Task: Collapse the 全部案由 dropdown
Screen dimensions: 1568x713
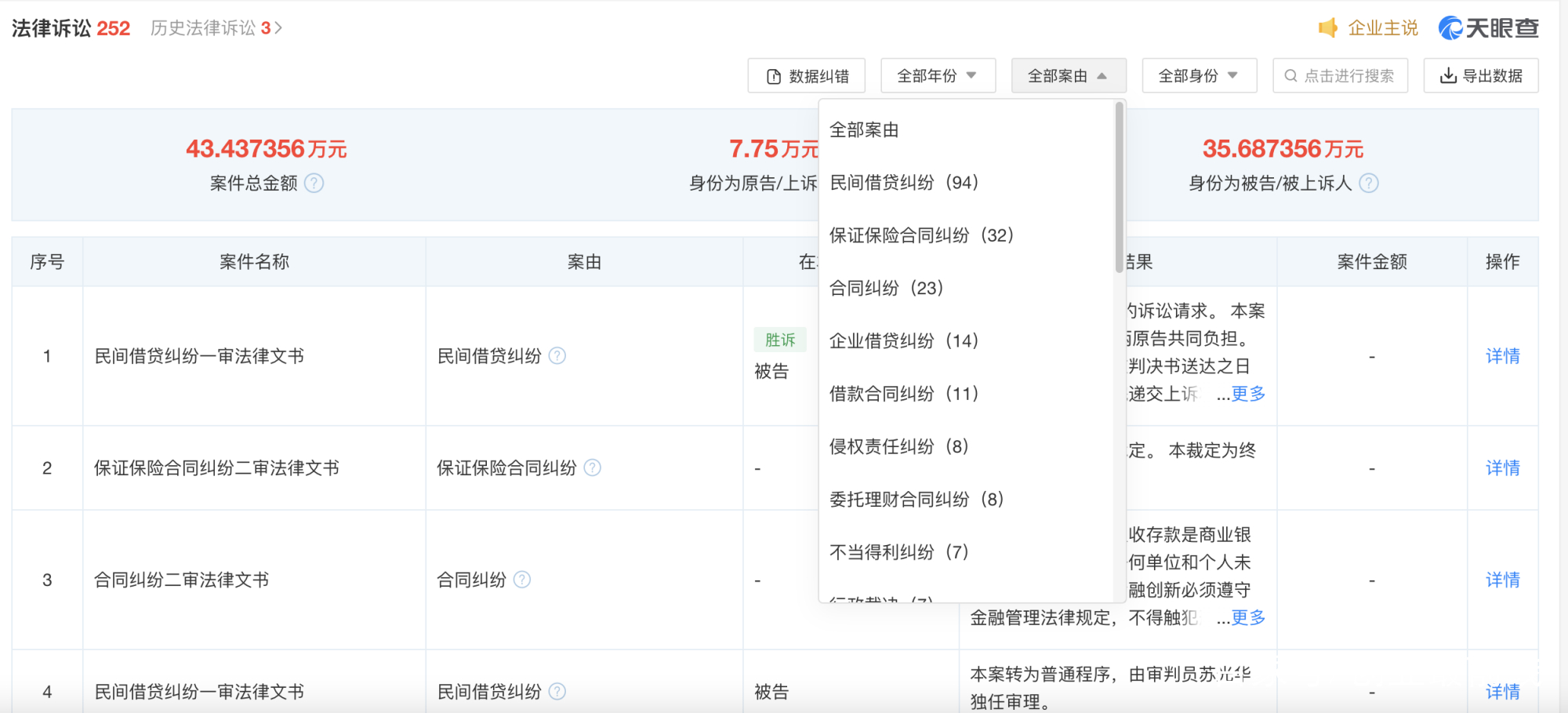Action: [x=1069, y=76]
